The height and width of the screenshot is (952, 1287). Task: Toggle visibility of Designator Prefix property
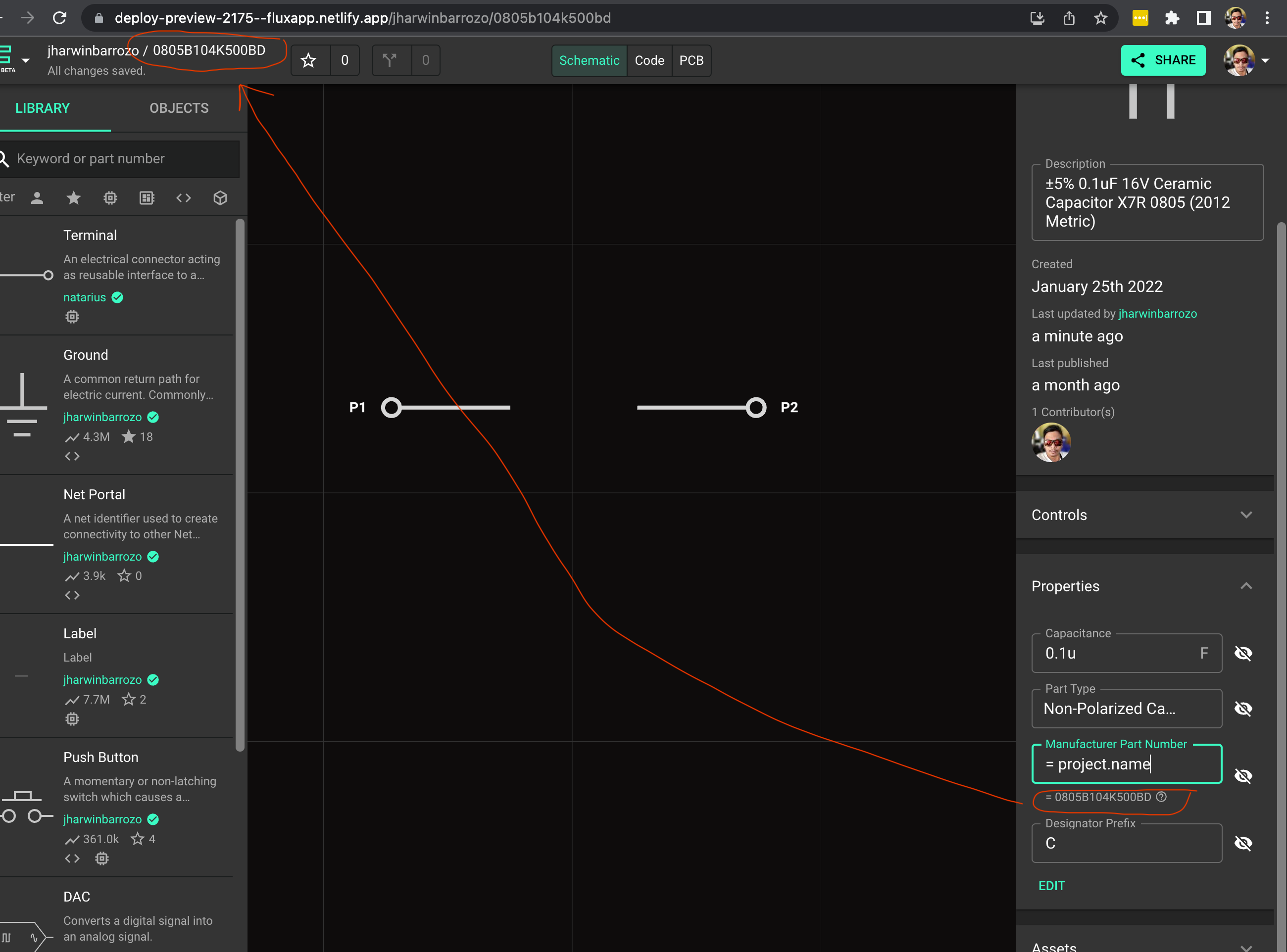pyautogui.click(x=1243, y=843)
